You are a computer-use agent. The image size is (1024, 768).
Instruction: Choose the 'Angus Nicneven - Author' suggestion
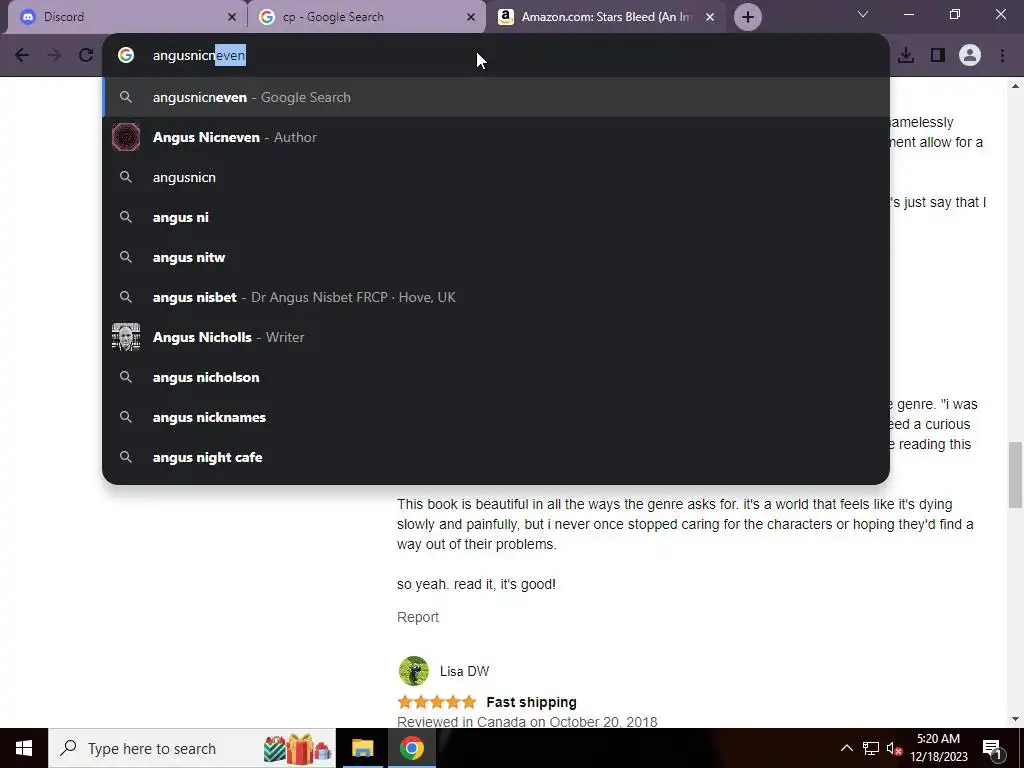[496, 137]
